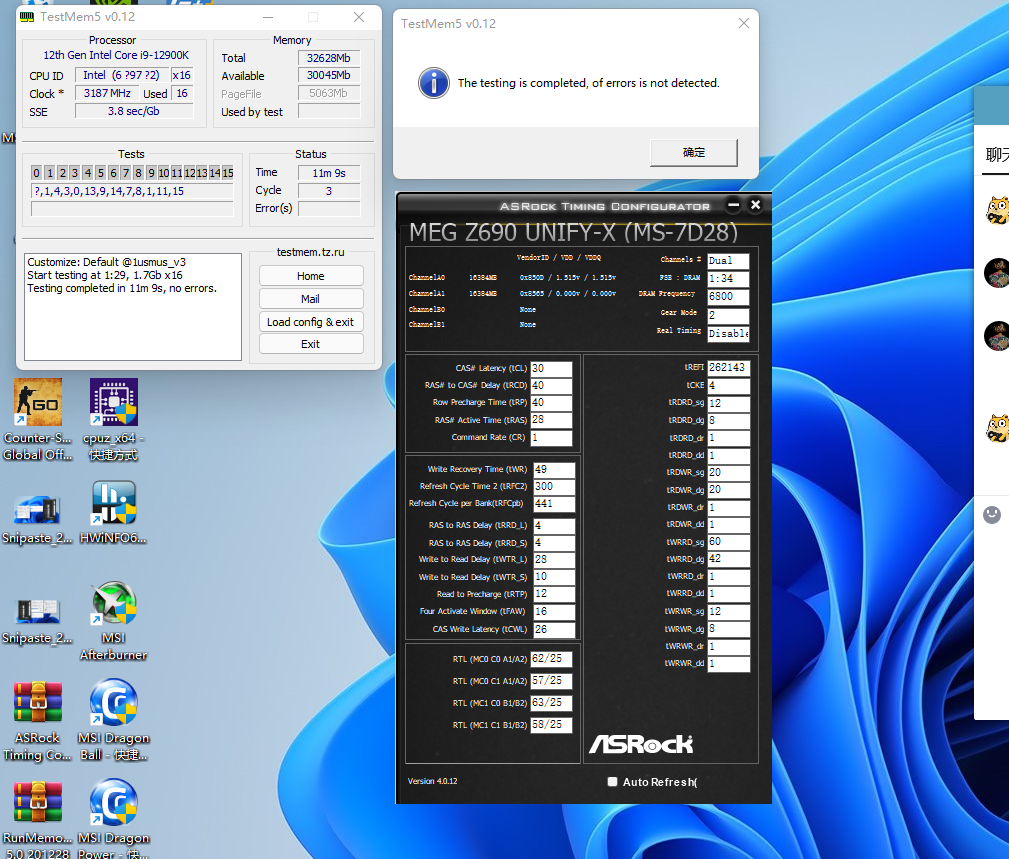Click the RTL MC1 C1 B1/B2 field
The image size is (1009, 859).
click(x=551, y=725)
